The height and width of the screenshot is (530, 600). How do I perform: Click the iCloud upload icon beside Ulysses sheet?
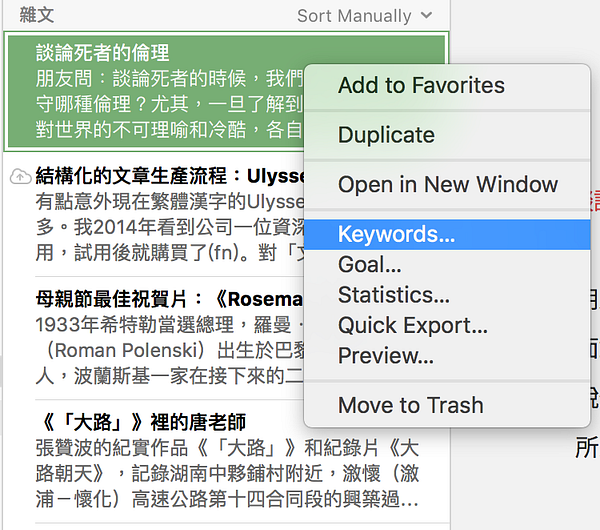point(20,176)
